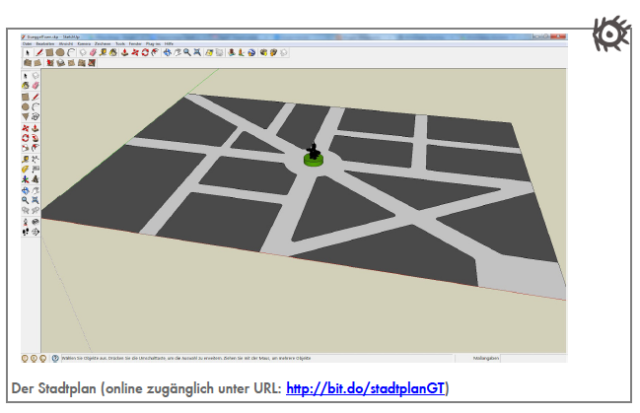
Task: Pick the Zoom magnifier in side palette
Action: click(25, 200)
